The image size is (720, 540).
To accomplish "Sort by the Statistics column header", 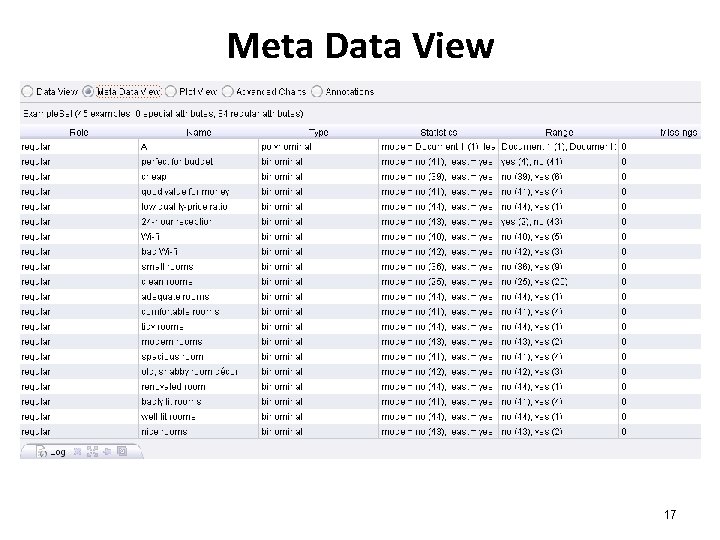I will pos(439,132).
